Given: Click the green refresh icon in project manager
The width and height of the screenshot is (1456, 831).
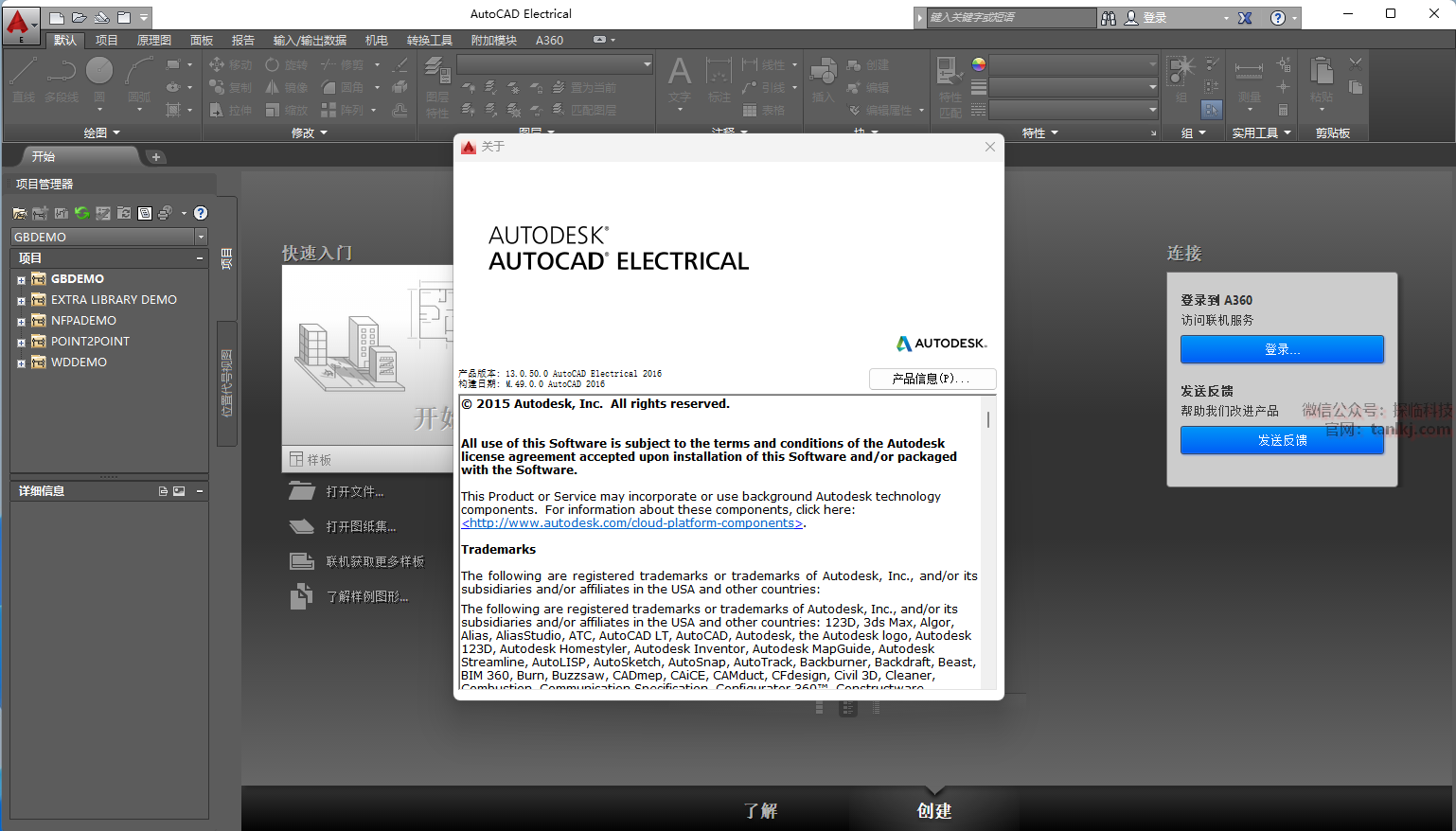Looking at the screenshot, I should click(x=82, y=213).
